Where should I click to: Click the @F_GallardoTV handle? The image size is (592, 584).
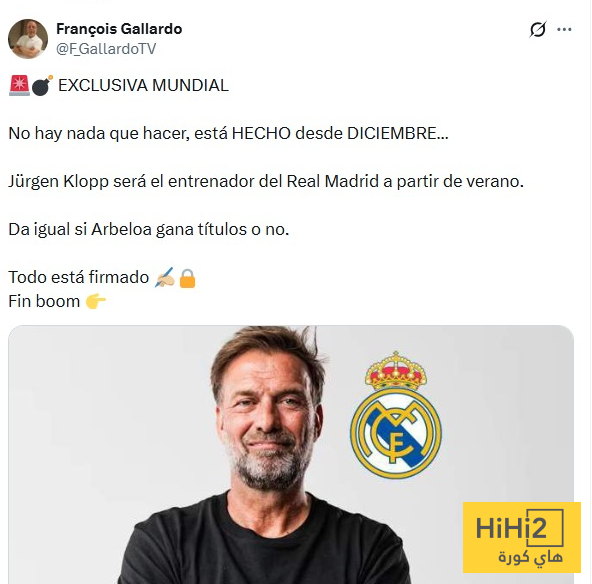[x=106, y=49]
